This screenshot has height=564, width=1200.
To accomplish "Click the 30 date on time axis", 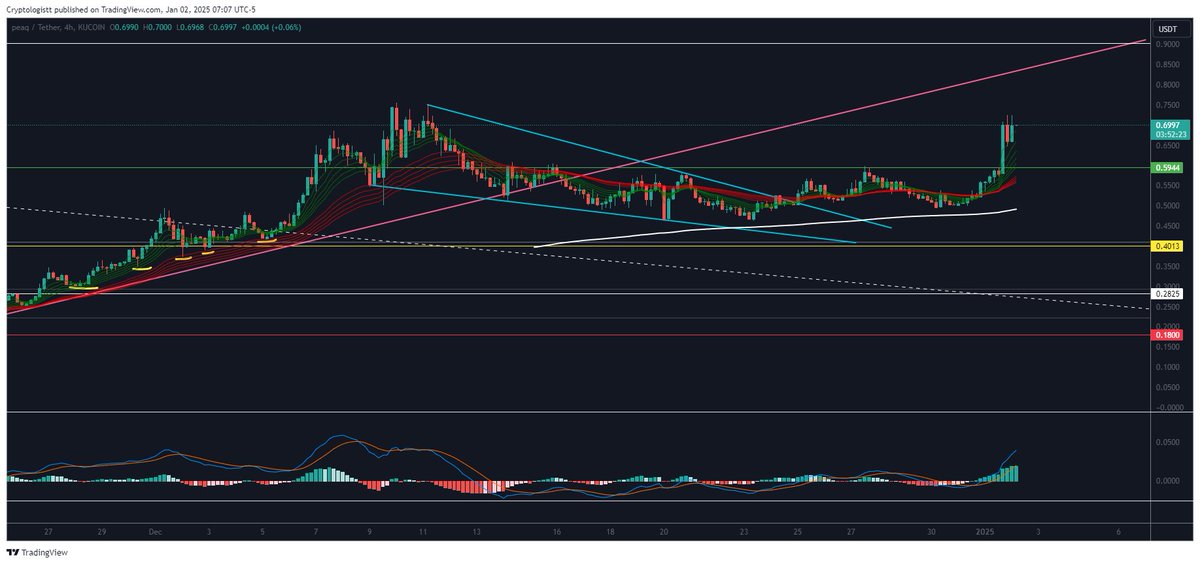I will click(x=931, y=534).
